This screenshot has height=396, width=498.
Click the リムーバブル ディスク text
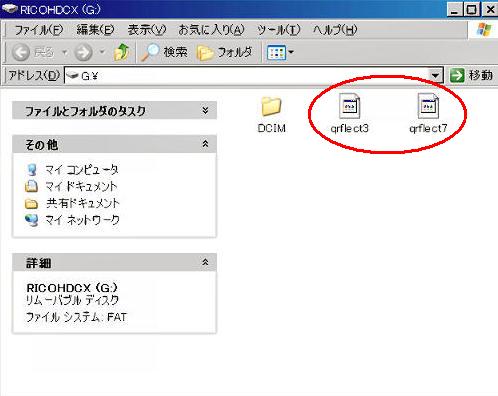(x=73, y=300)
